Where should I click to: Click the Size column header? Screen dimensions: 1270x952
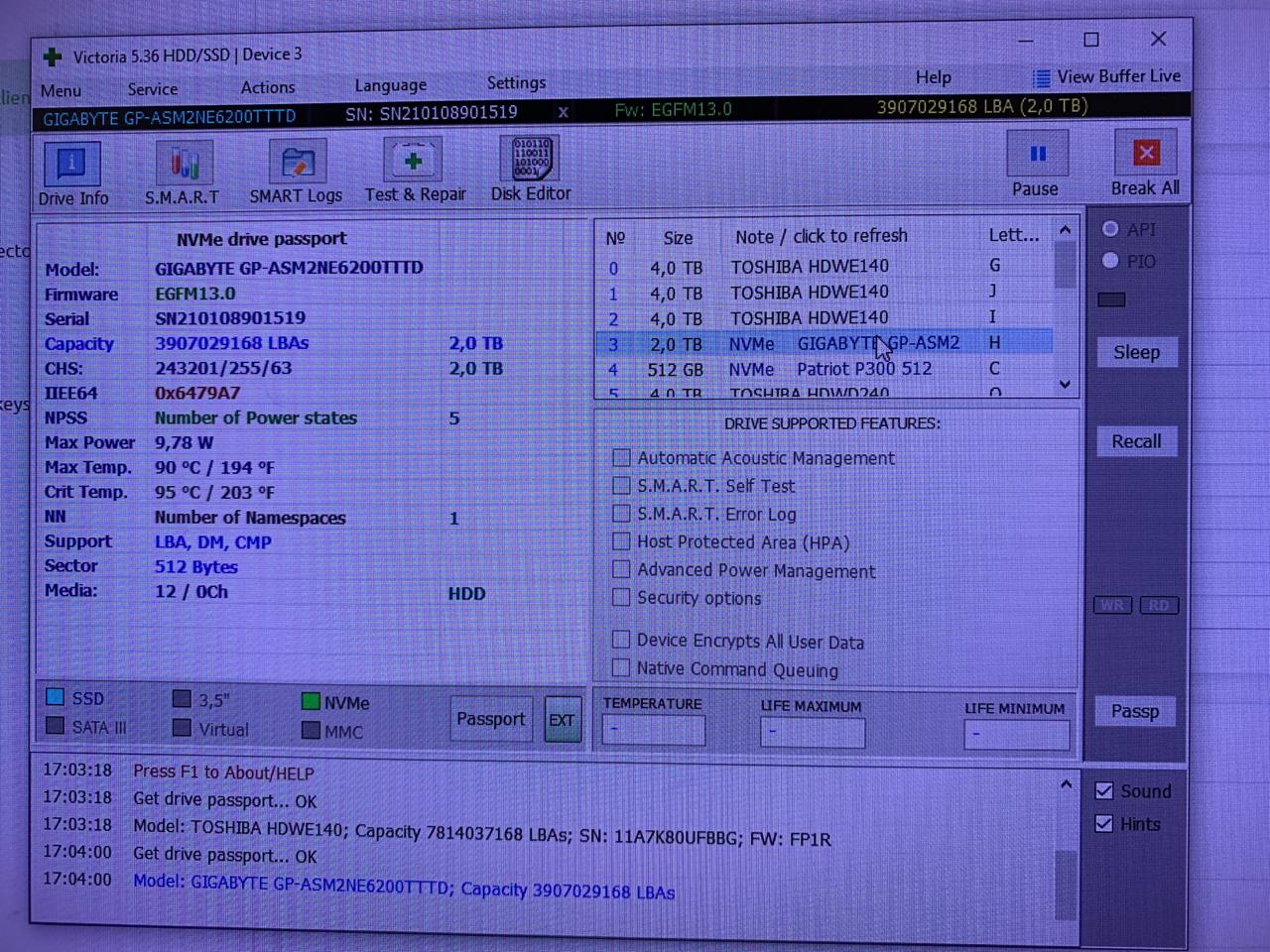[x=678, y=238]
